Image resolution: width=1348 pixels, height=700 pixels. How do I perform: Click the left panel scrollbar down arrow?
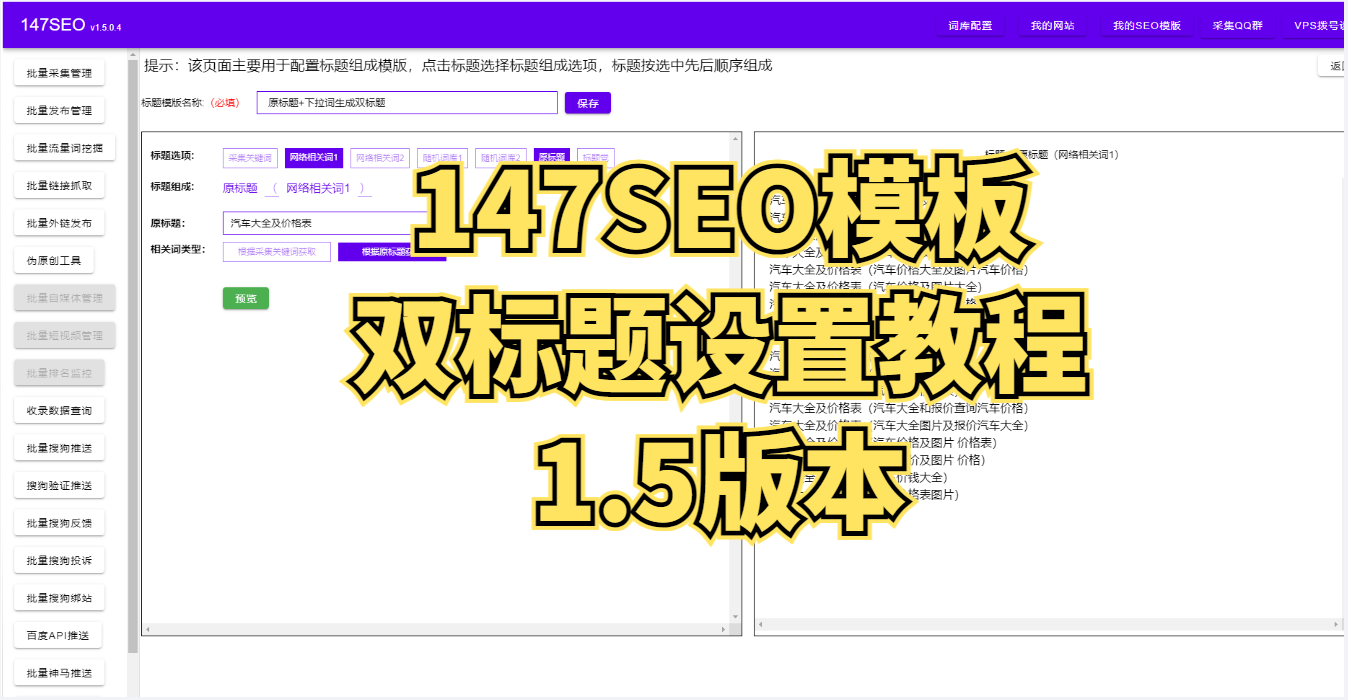click(736, 617)
